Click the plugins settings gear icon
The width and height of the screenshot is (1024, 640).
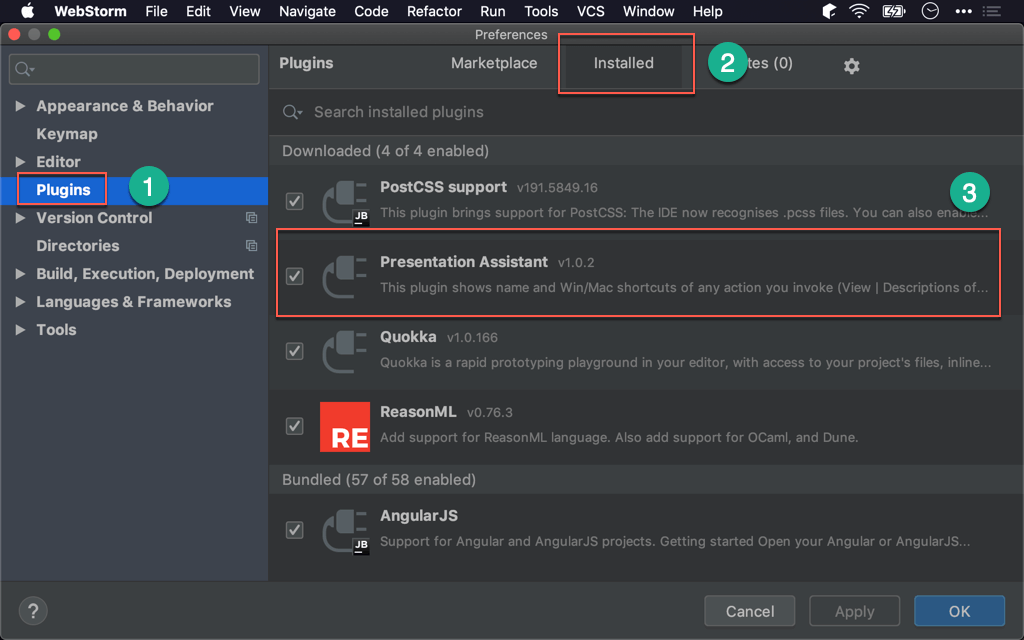pyautogui.click(x=851, y=66)
